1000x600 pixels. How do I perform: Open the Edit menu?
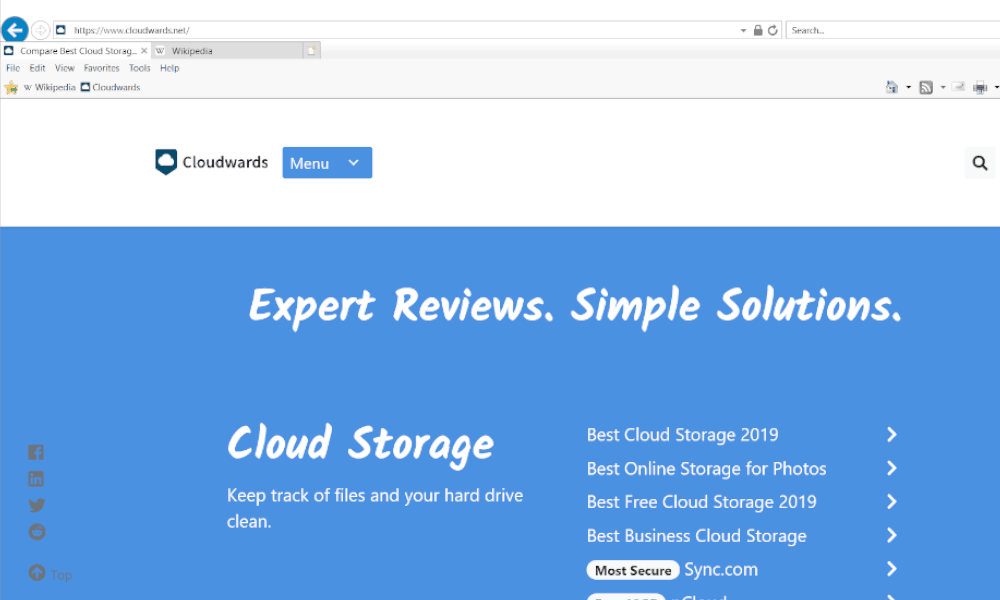coord(38,68)
